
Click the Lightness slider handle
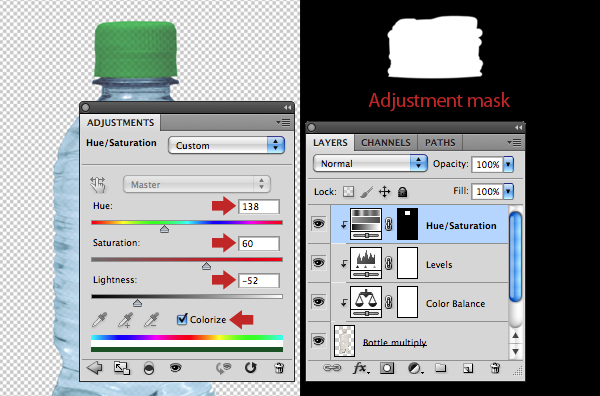[137, 303]
